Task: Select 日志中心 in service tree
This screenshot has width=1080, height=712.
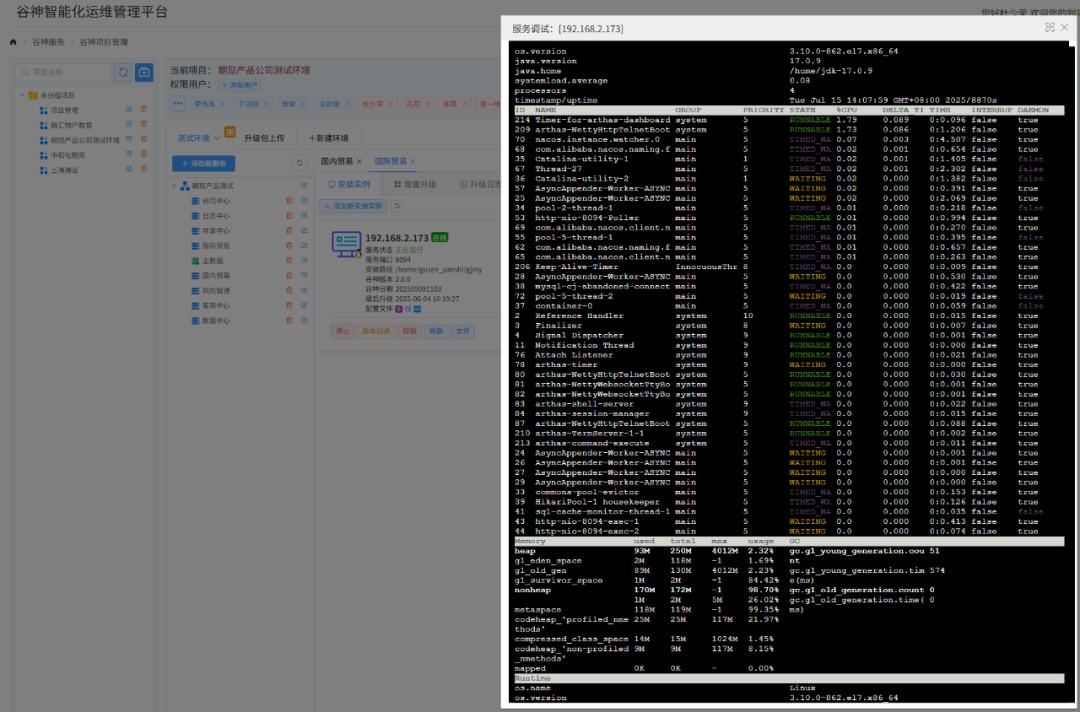Action: [216, 216]
